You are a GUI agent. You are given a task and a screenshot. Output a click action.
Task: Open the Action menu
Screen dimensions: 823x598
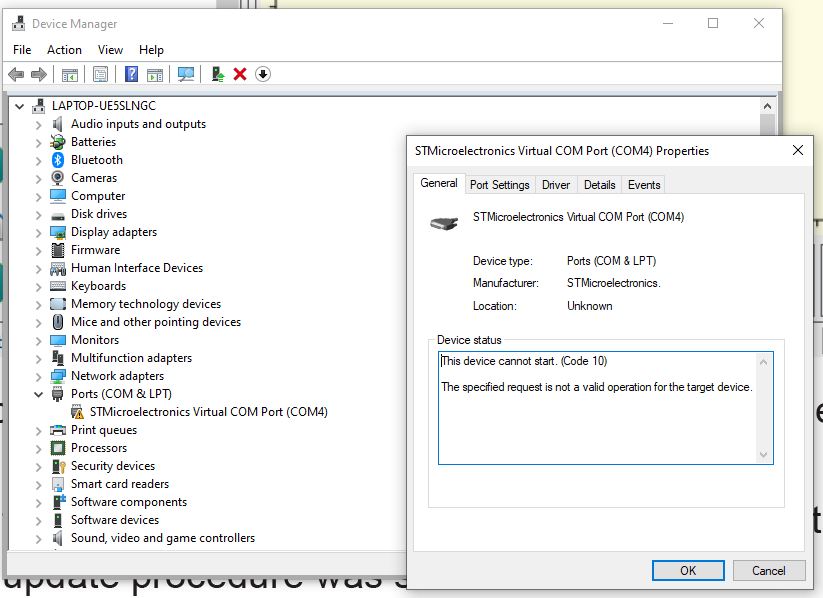(64, 50)
